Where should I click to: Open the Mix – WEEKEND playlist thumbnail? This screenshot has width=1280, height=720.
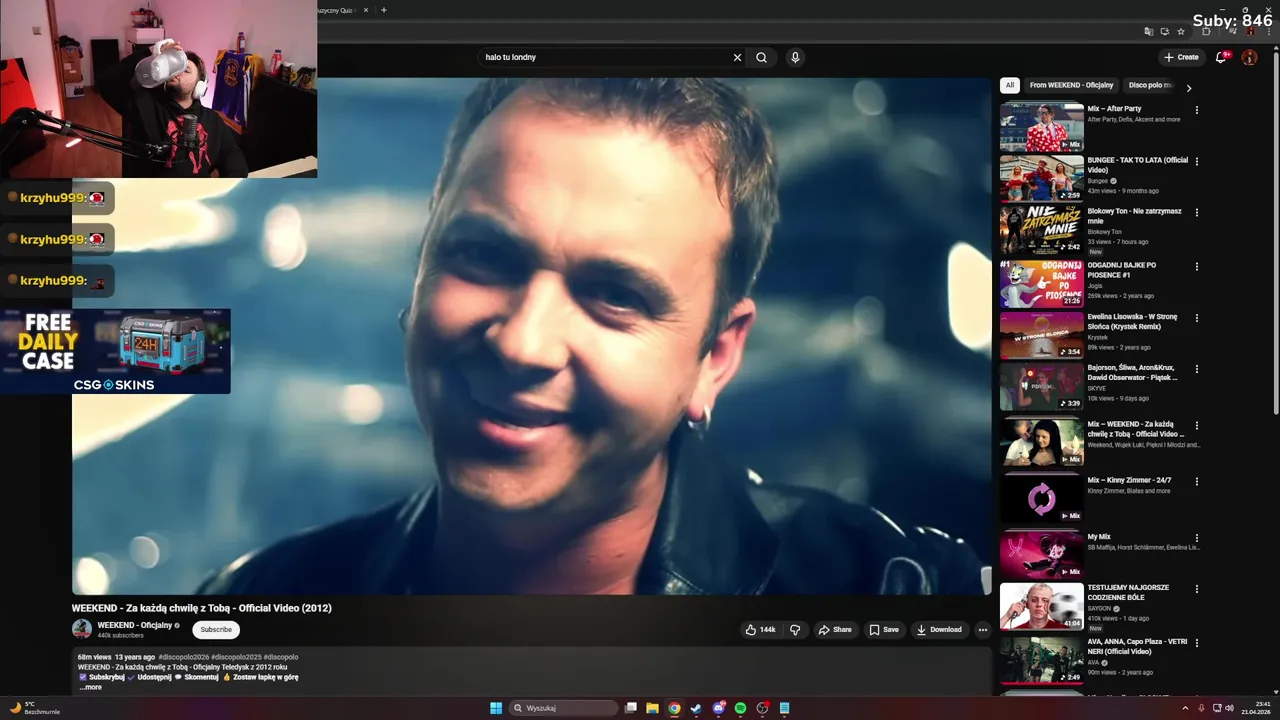(1041, 442)
